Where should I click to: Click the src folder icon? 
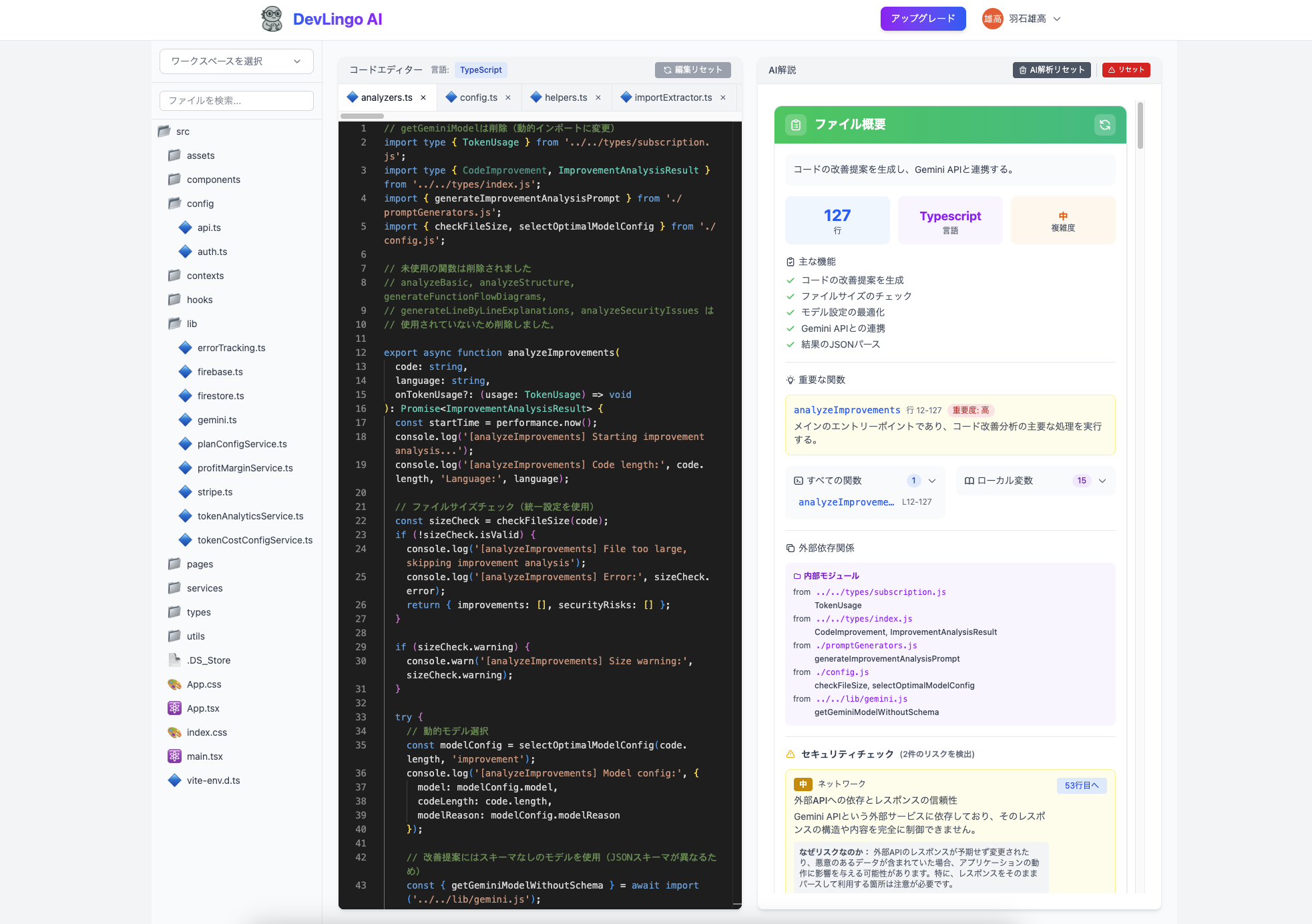point(164,131)
